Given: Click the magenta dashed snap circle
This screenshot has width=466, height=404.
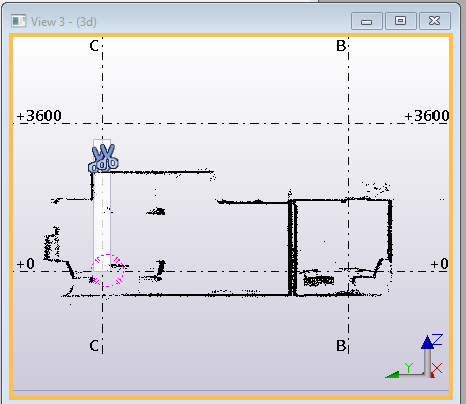Looking at the screenshot, I should coord(108,270).
